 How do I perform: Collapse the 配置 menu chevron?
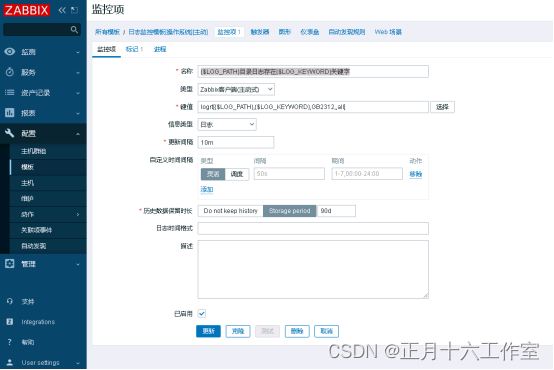click(x=78, y=134)
